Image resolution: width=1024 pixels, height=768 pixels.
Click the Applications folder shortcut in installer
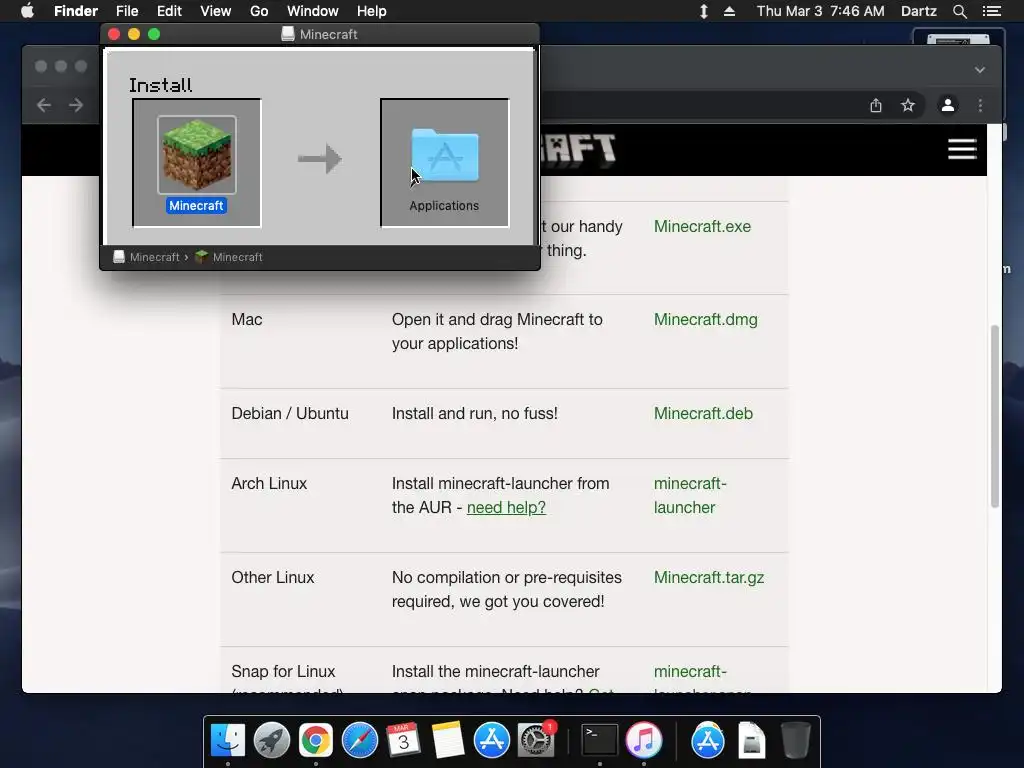click(x=445, y=155)
